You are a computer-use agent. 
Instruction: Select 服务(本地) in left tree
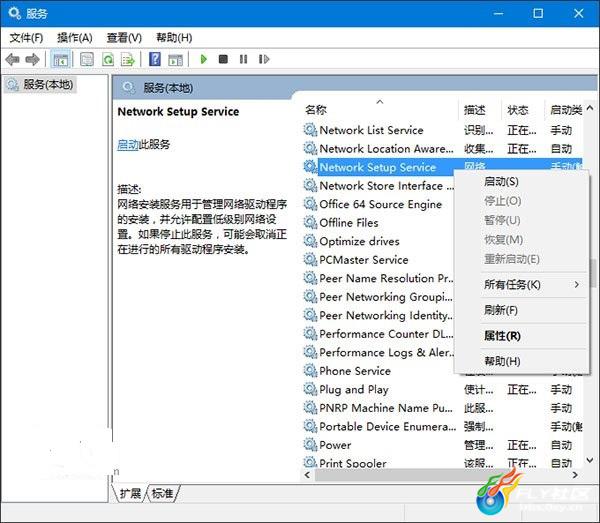pyautogui.click(x=48, y=84)
